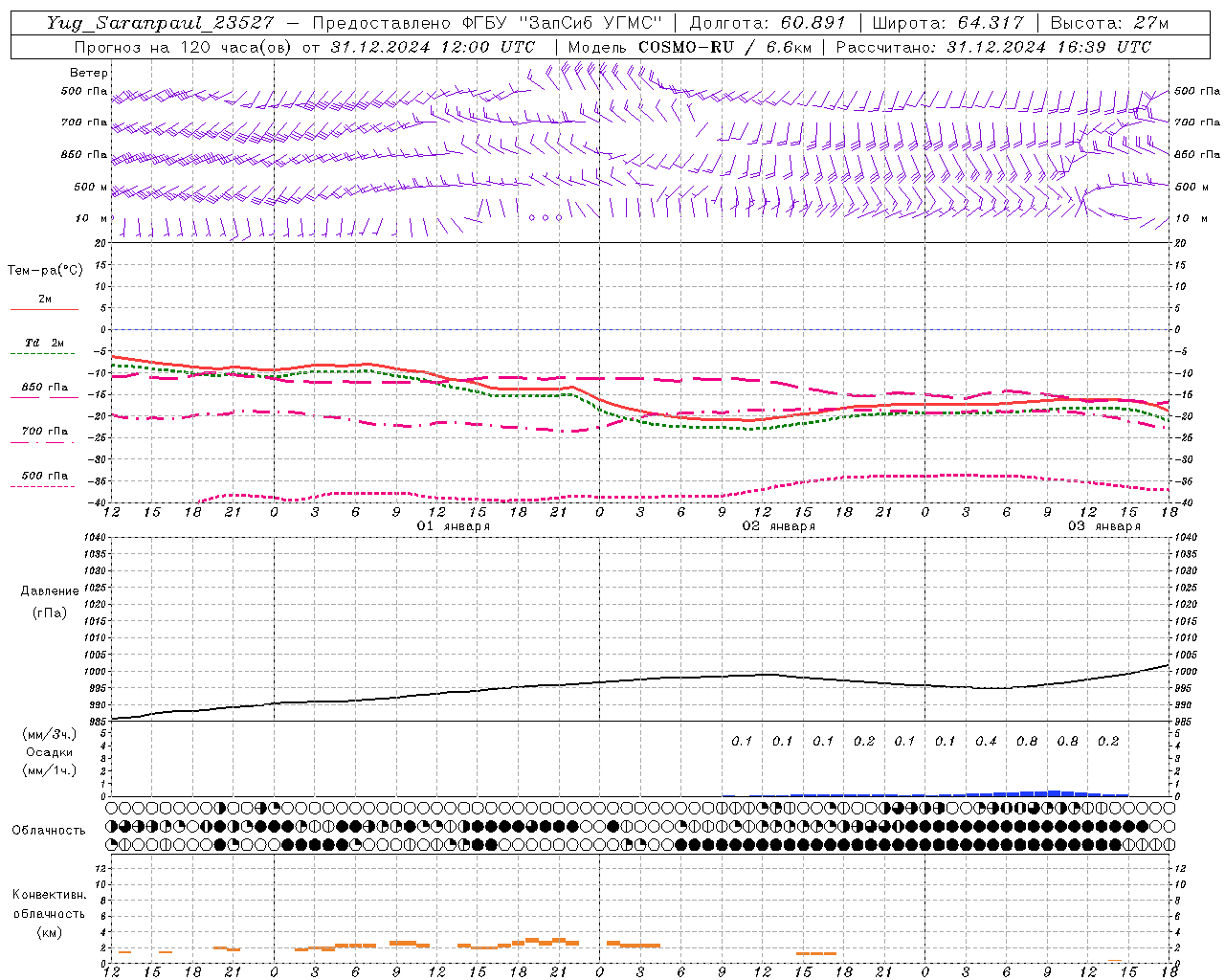Click the latitude value 64.317
This screenshot has height=980, width=1225.
click(x=990, y=23)
